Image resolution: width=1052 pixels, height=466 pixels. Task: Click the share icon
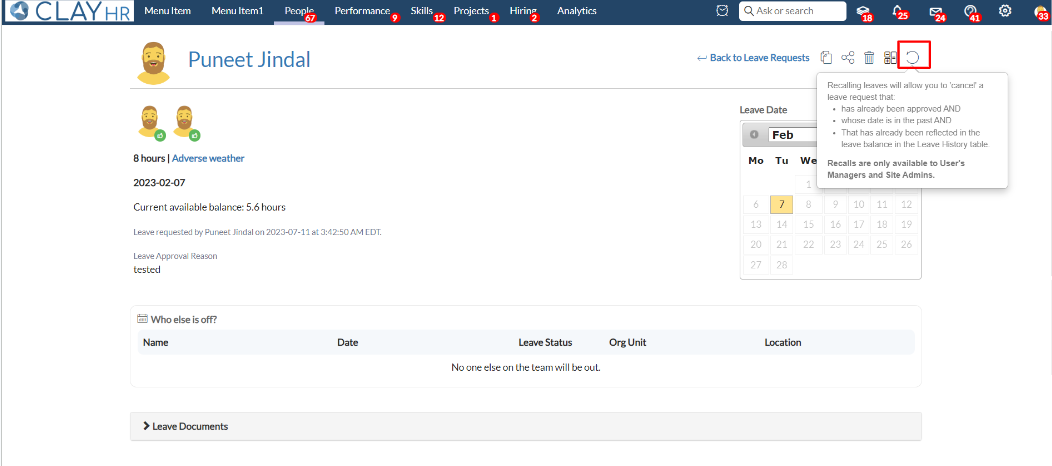point(848,58)
